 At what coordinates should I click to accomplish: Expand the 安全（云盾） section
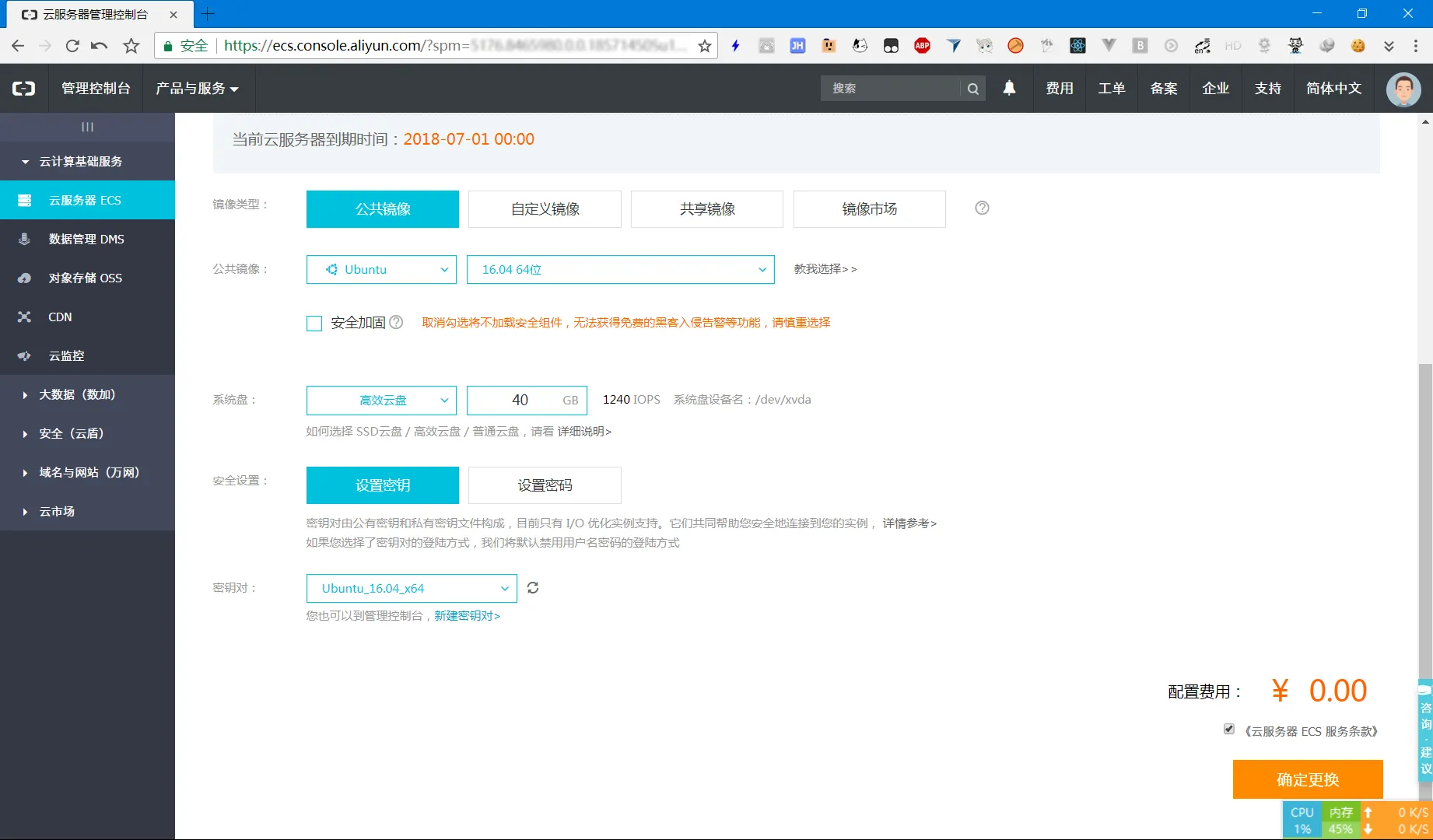pos(87,433)
